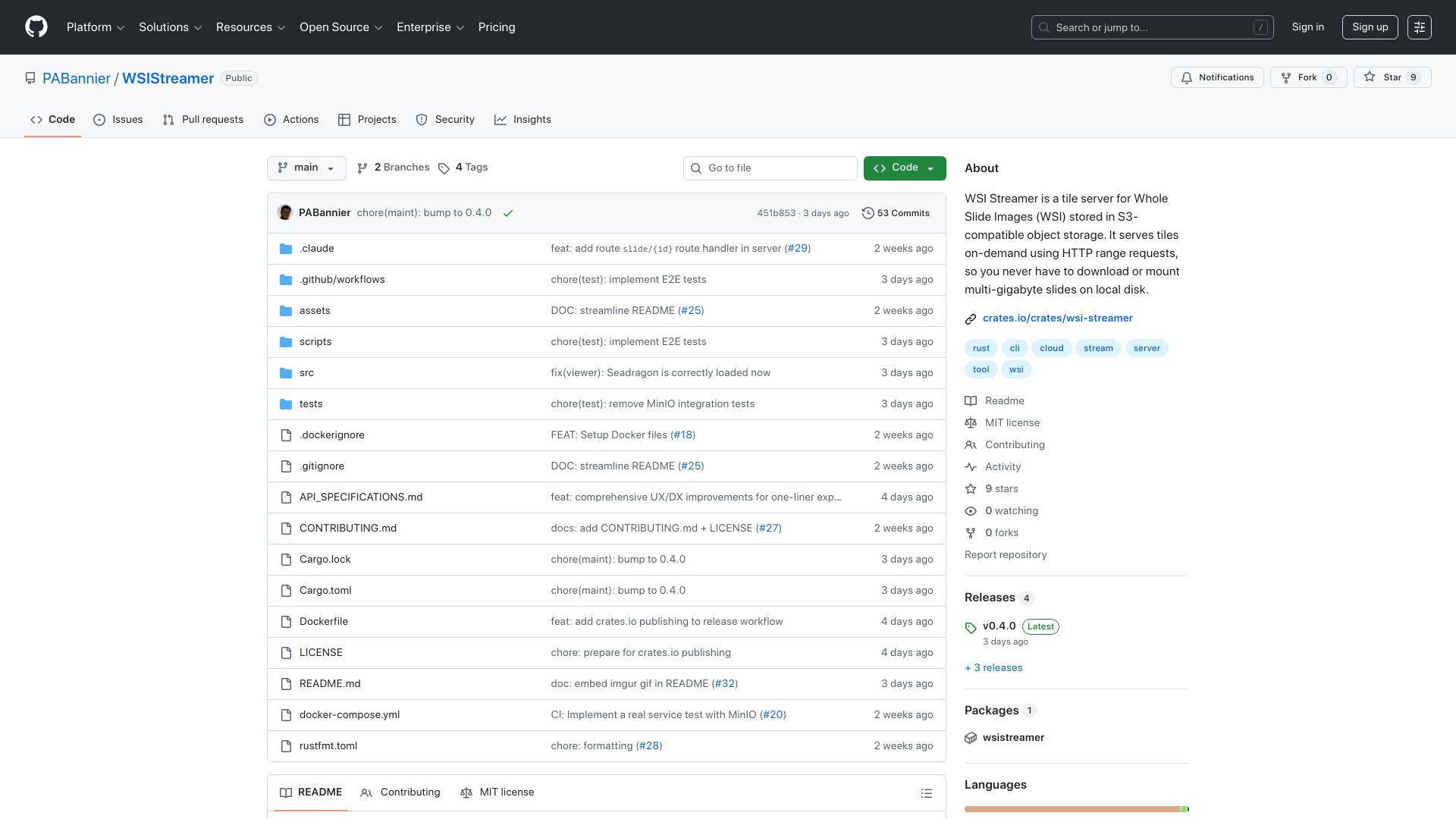This screenshot has height=819, width=1456.
Task: Expand the Open Source menu
Action: point(341,27)
